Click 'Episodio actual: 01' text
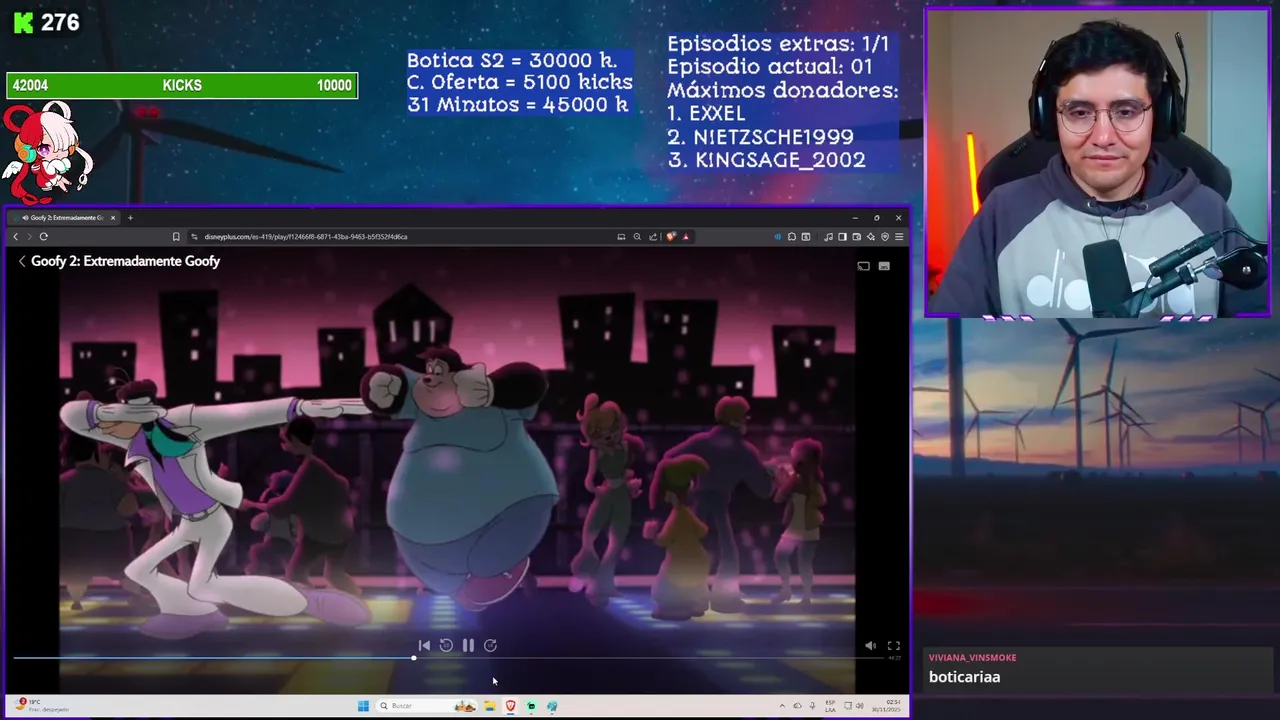The height and width of the screenshot is (720, 1280). coord(770,67)
